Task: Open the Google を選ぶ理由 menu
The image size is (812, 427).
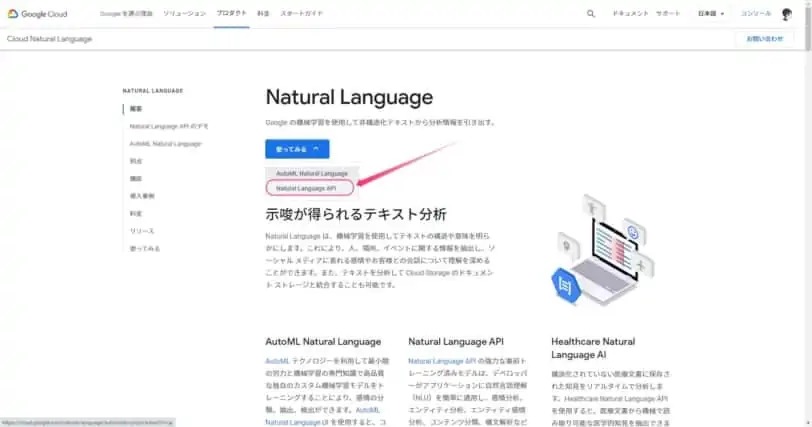Action: point(126,14)
